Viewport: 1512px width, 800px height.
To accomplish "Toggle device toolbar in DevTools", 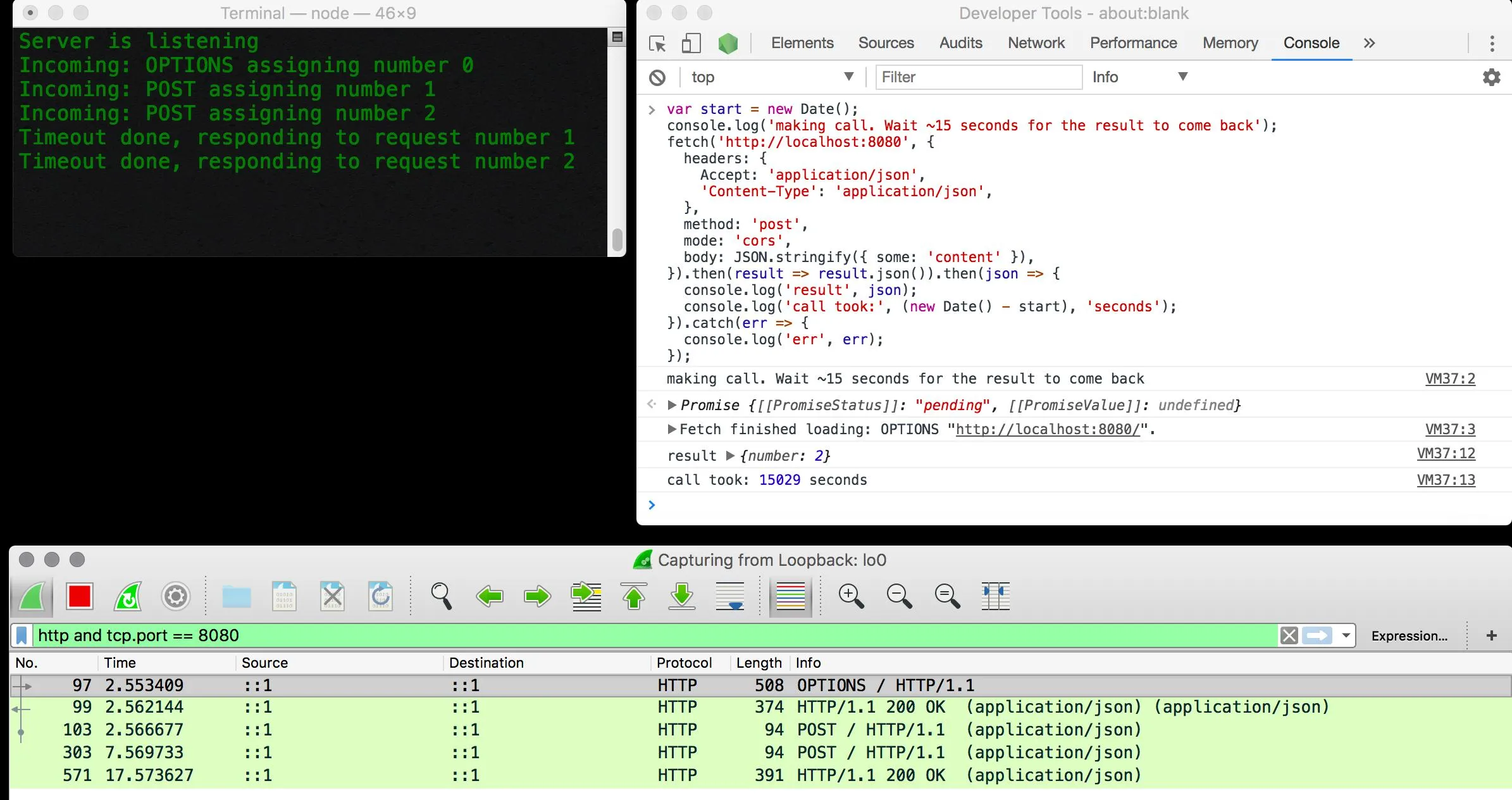I will 691,43.
